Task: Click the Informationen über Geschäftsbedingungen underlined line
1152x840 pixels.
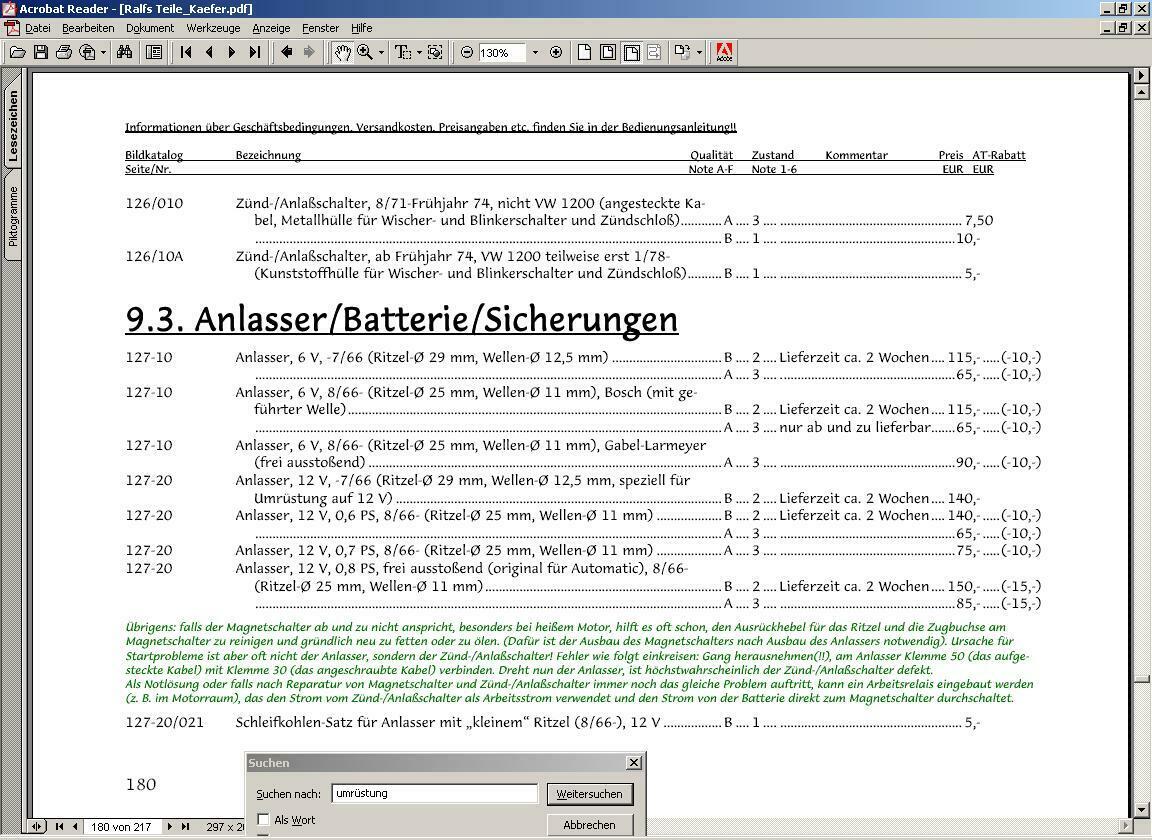Action: (431, 127)
